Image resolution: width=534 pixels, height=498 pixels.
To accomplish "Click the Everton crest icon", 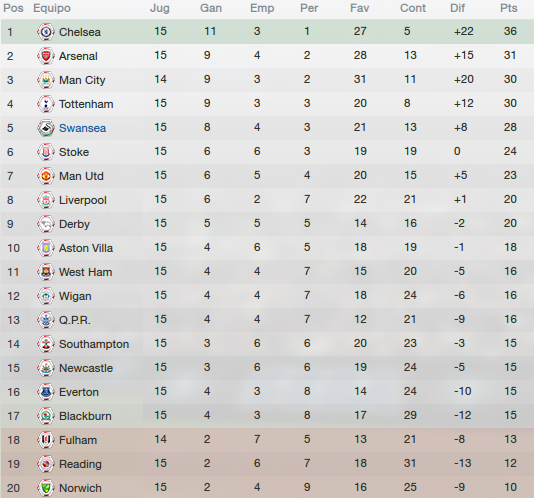I will coord(46,392).
